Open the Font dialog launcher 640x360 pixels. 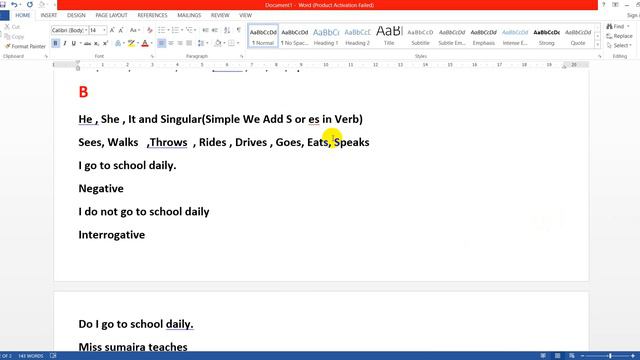tap(152, 56)
